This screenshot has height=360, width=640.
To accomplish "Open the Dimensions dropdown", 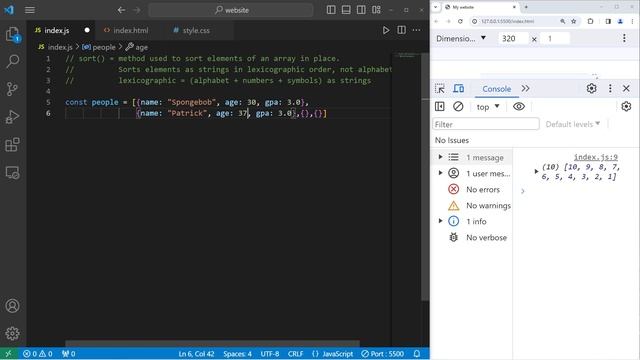I will 461,38.
